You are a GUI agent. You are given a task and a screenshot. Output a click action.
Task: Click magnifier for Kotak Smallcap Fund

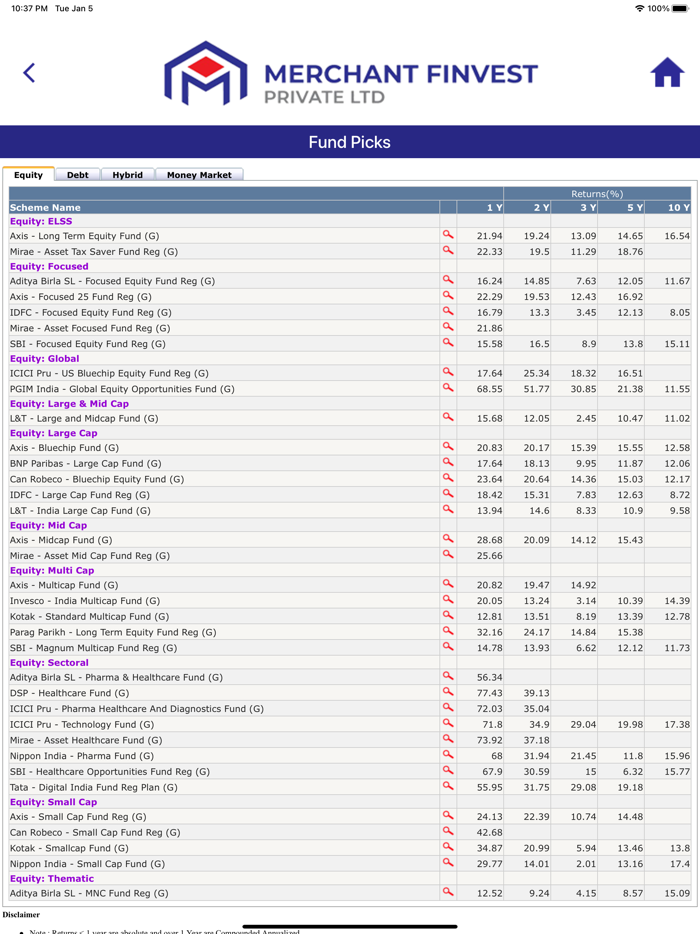click(448, 847)
